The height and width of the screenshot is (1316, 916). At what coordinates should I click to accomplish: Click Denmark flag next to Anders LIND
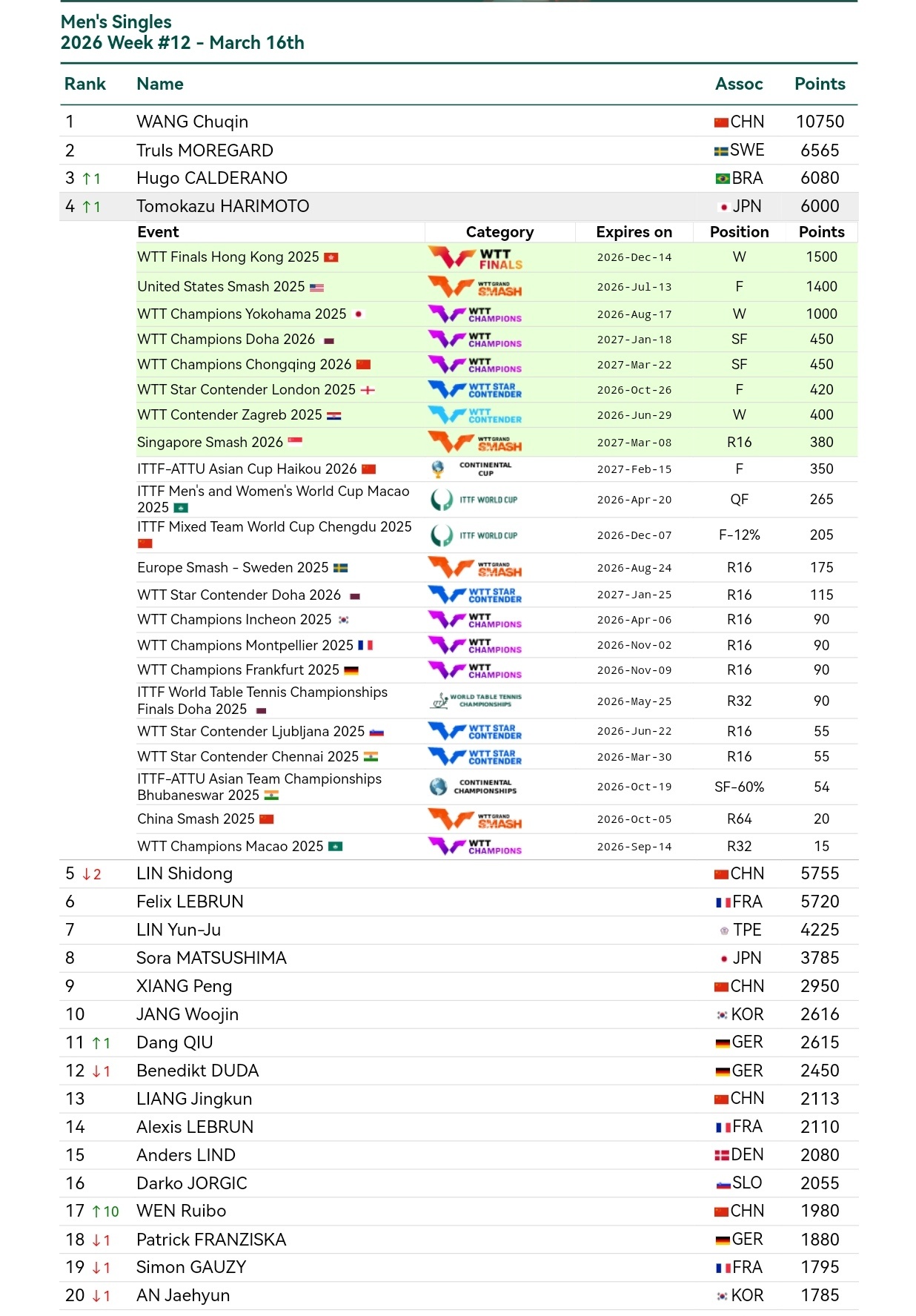point(722,1156)
